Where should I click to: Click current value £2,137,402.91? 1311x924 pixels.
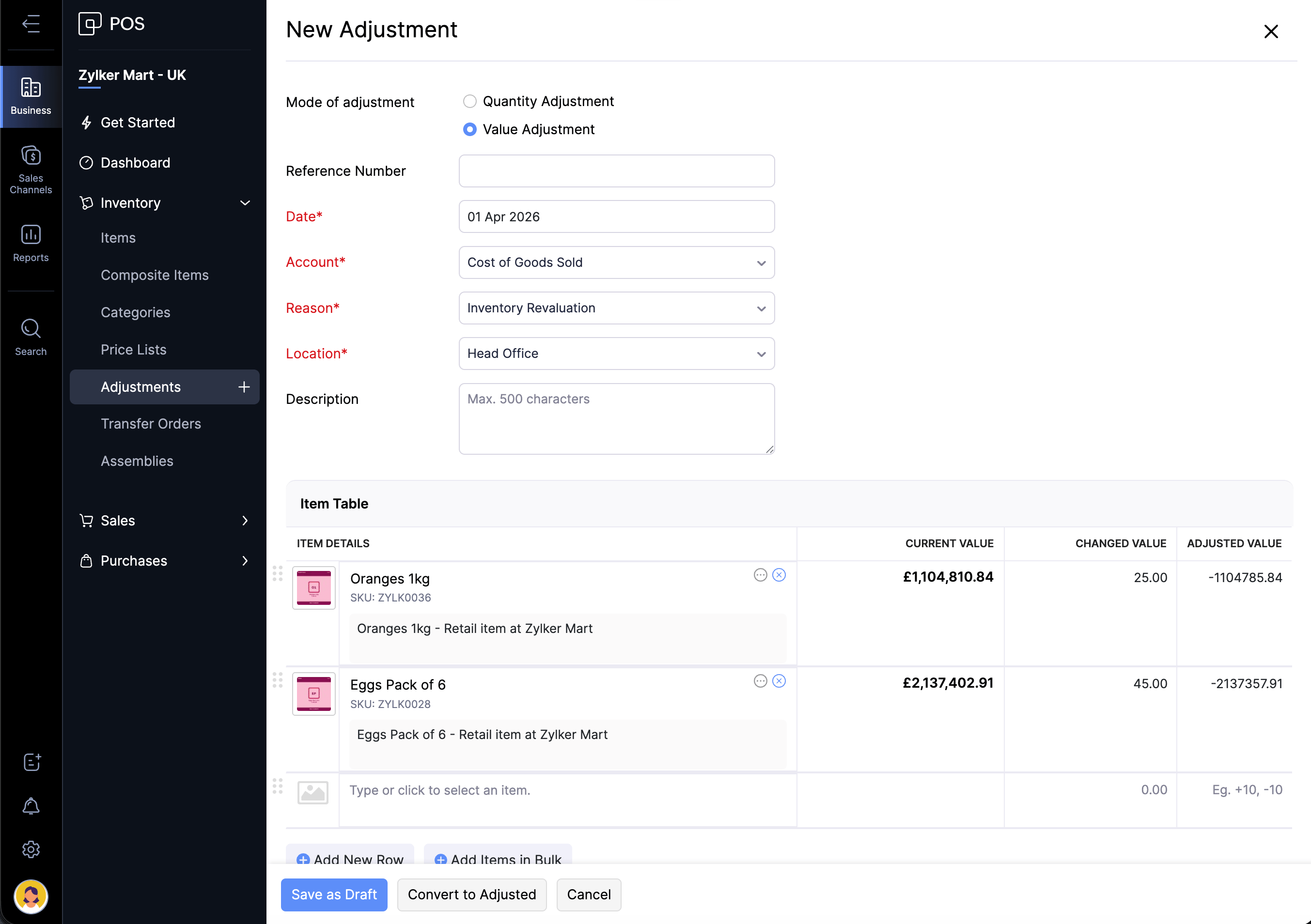pos(948,683)
